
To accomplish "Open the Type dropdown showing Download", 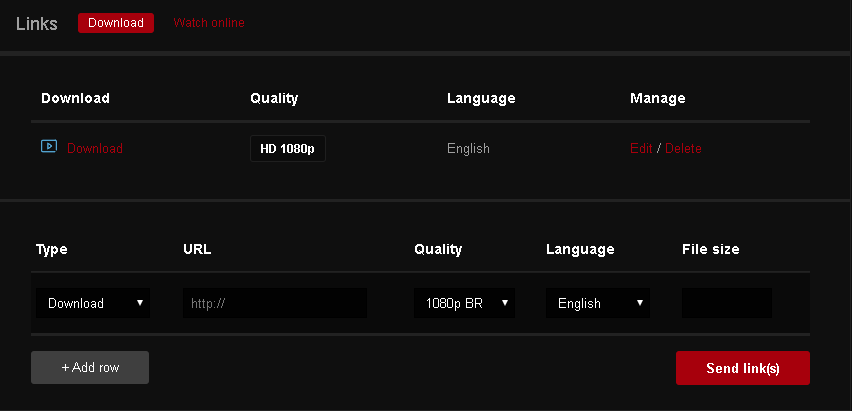I will 93,303.
